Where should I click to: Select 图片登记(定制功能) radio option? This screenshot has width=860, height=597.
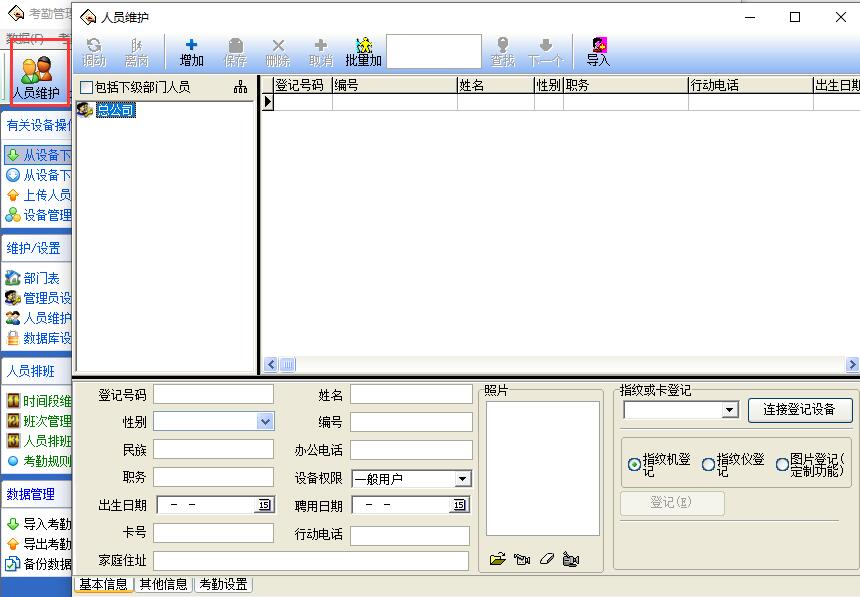782,464
